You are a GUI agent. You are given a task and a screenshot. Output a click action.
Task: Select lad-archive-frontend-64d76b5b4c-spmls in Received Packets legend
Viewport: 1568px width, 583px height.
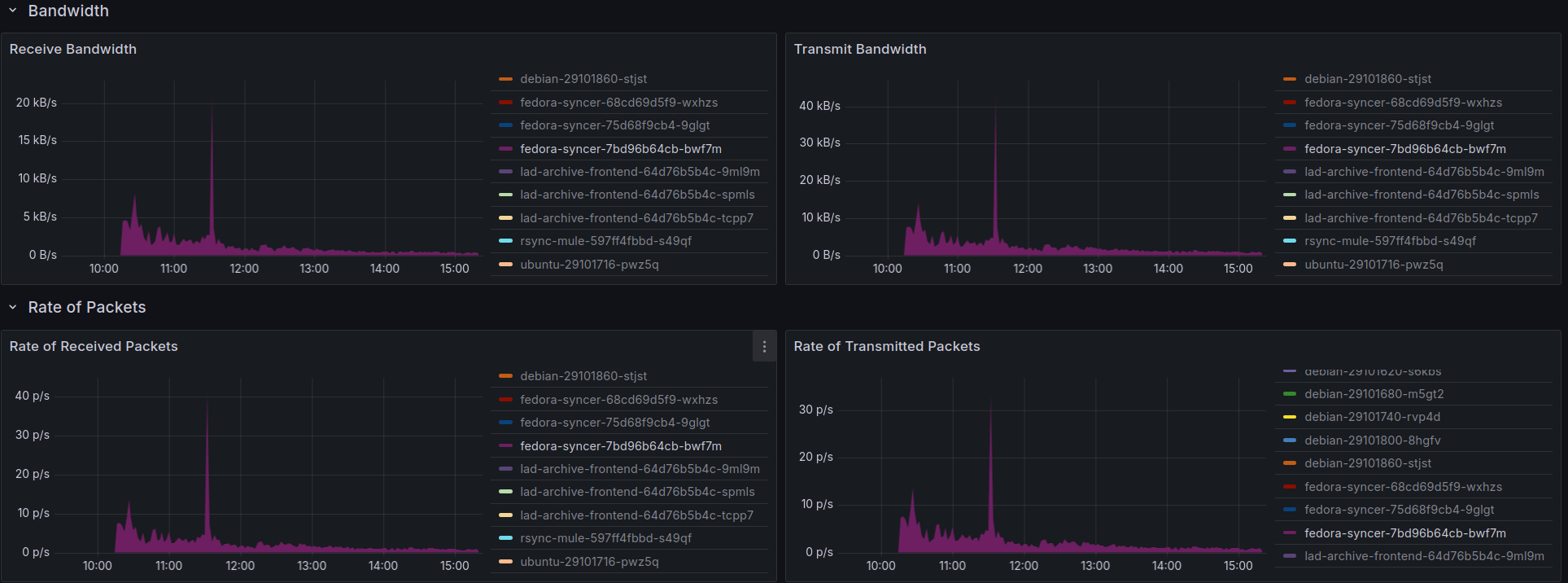[637, 492]
